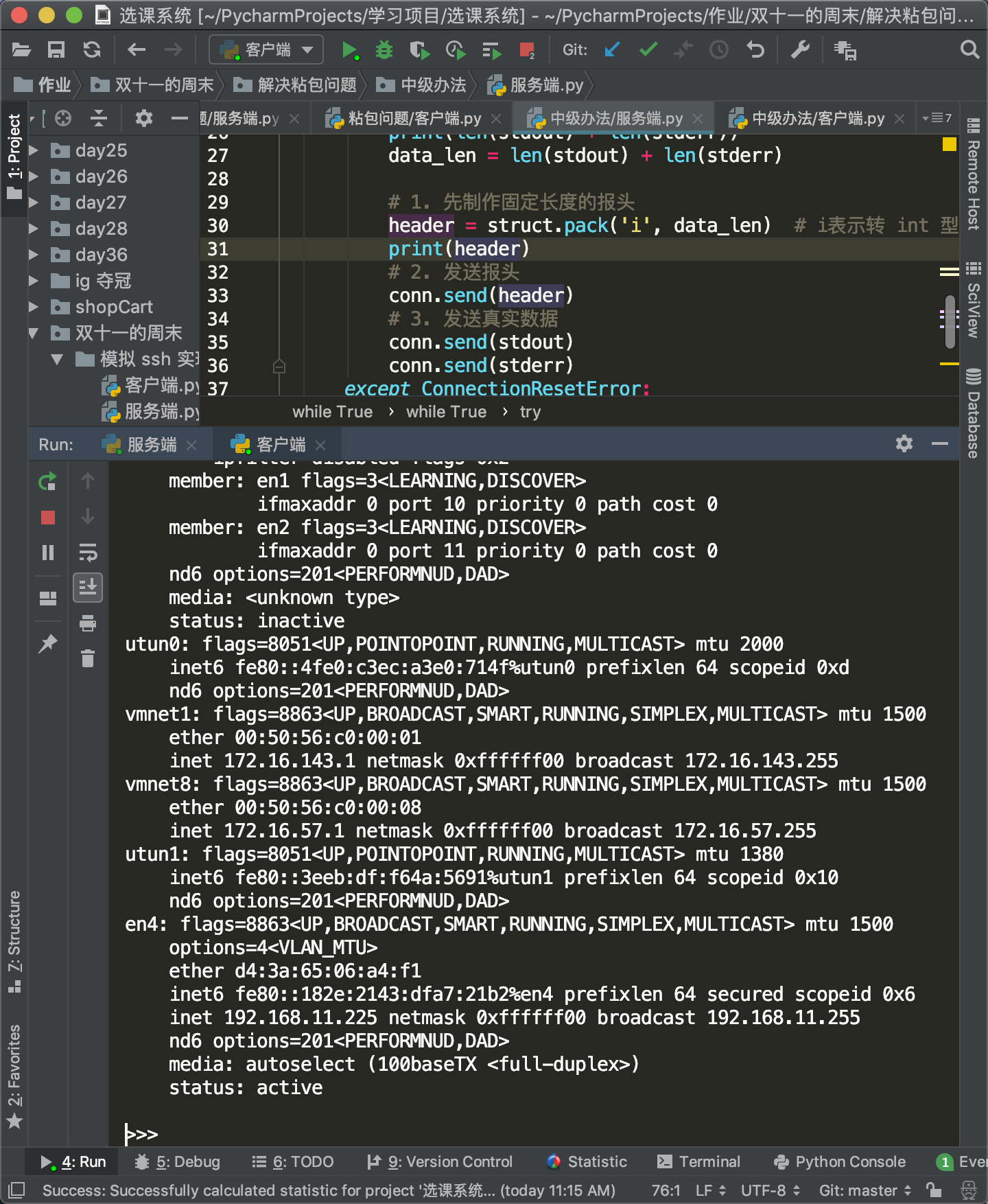Click the editor vertical scrollbar thumb
The image size is (988, 1204).
pyautogui.click(x=950, y=321)
